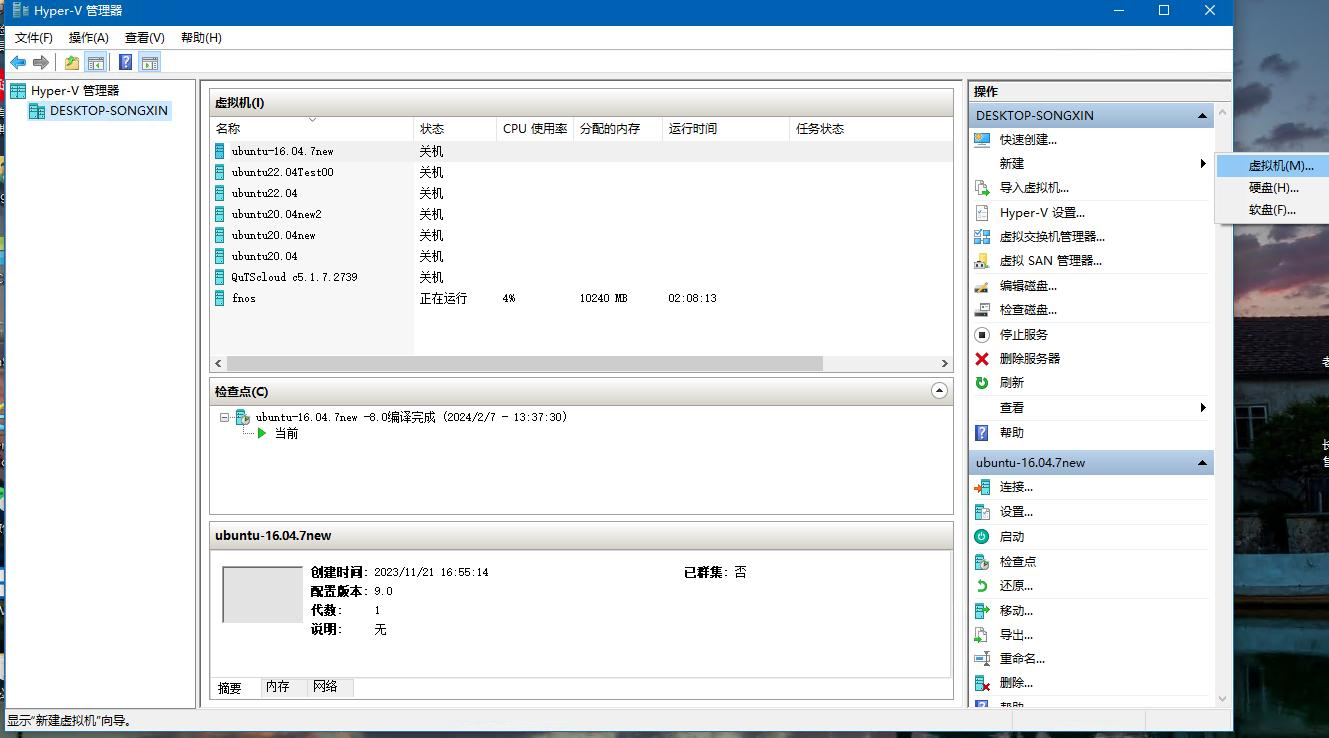Sort by the 分配的内存 column header

pyautogui.click(x=618, y=129)
